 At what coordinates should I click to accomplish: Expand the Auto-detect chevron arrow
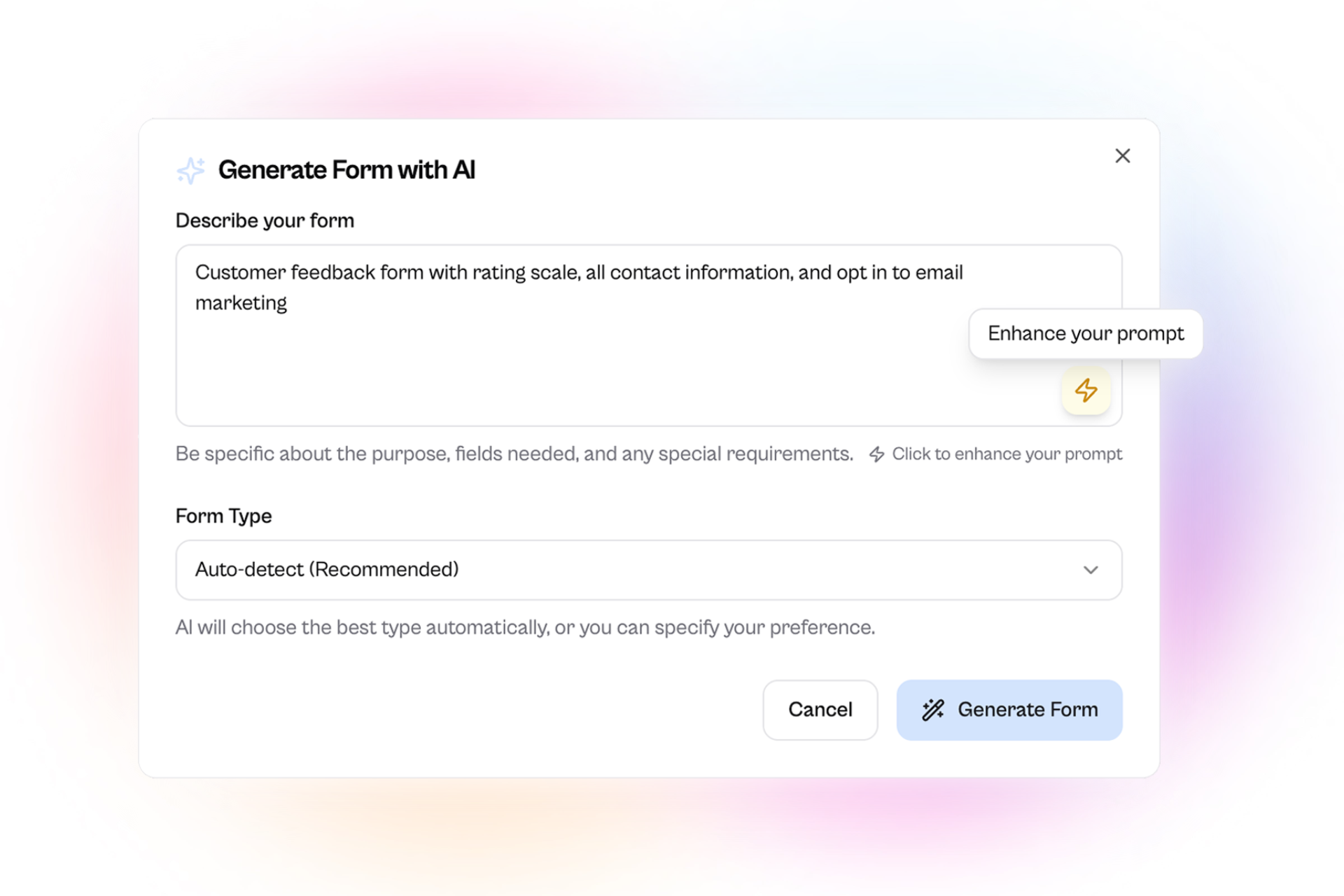[1090, 570]
